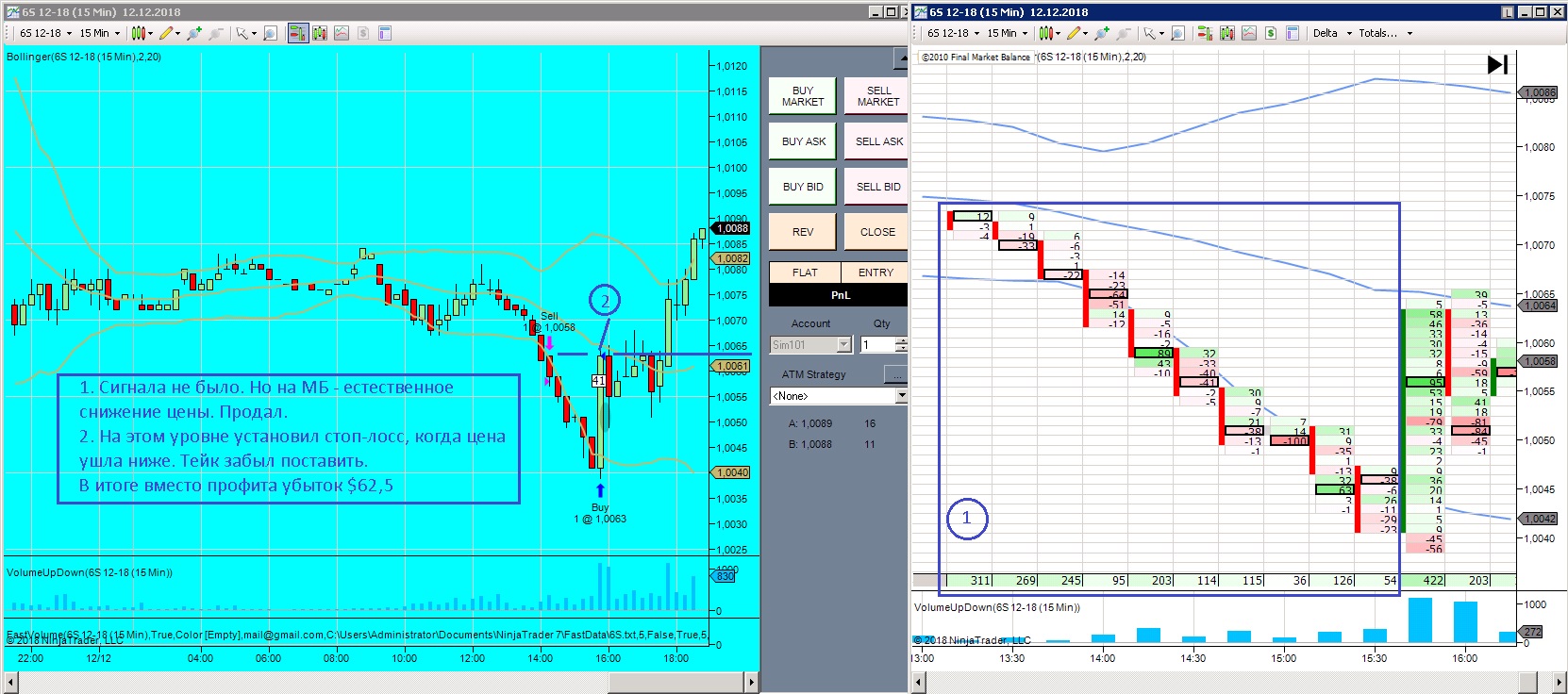This screenshot has width=1568, height=694.
Task: Click the FLAT position display
Action: 805,273
